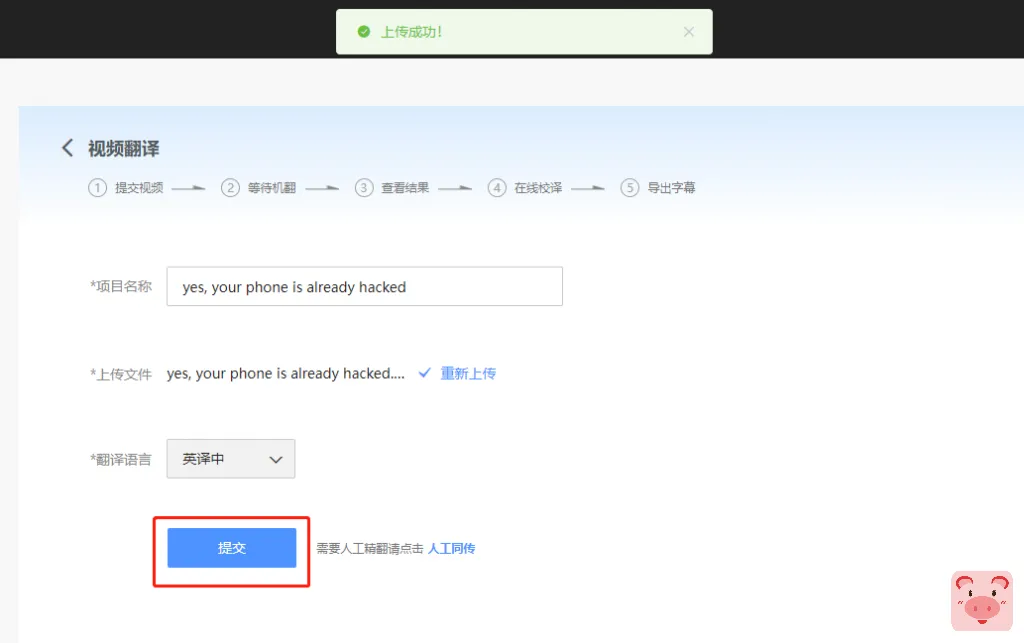This screenshot has width=1024, height=643.
Task: Click the green success checkmark icon
Action: (364, 32)
